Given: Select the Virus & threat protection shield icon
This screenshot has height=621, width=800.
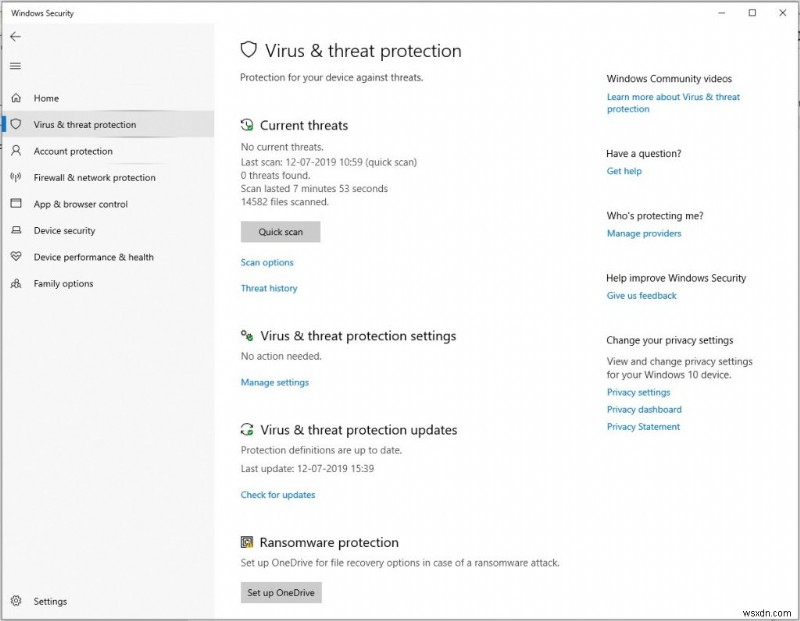Looking at the screenshot, I should (15, 124).
